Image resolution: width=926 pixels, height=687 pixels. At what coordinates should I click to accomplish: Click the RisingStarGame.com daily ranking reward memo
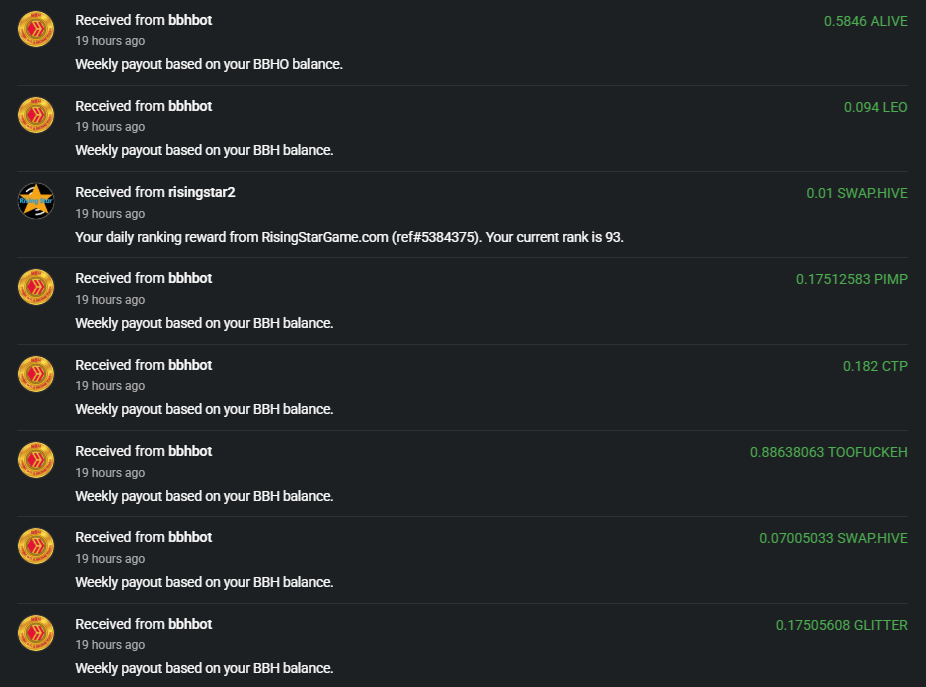pyautogui.click(x=349, y=237)
